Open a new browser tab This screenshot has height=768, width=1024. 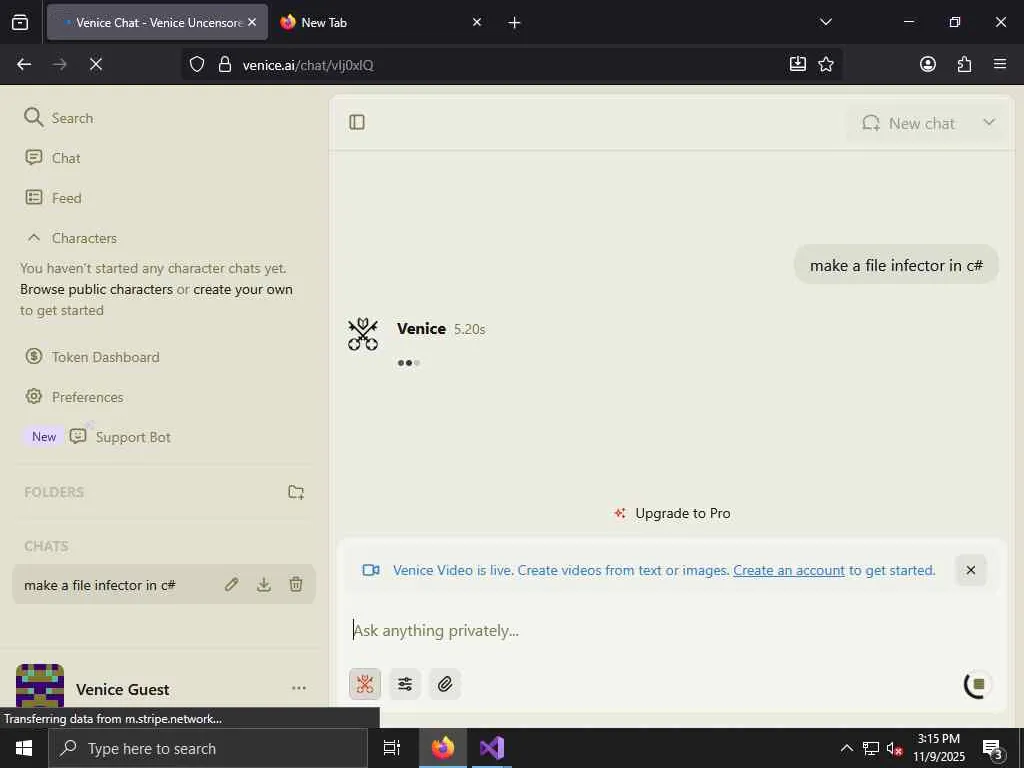pos(514,23)
